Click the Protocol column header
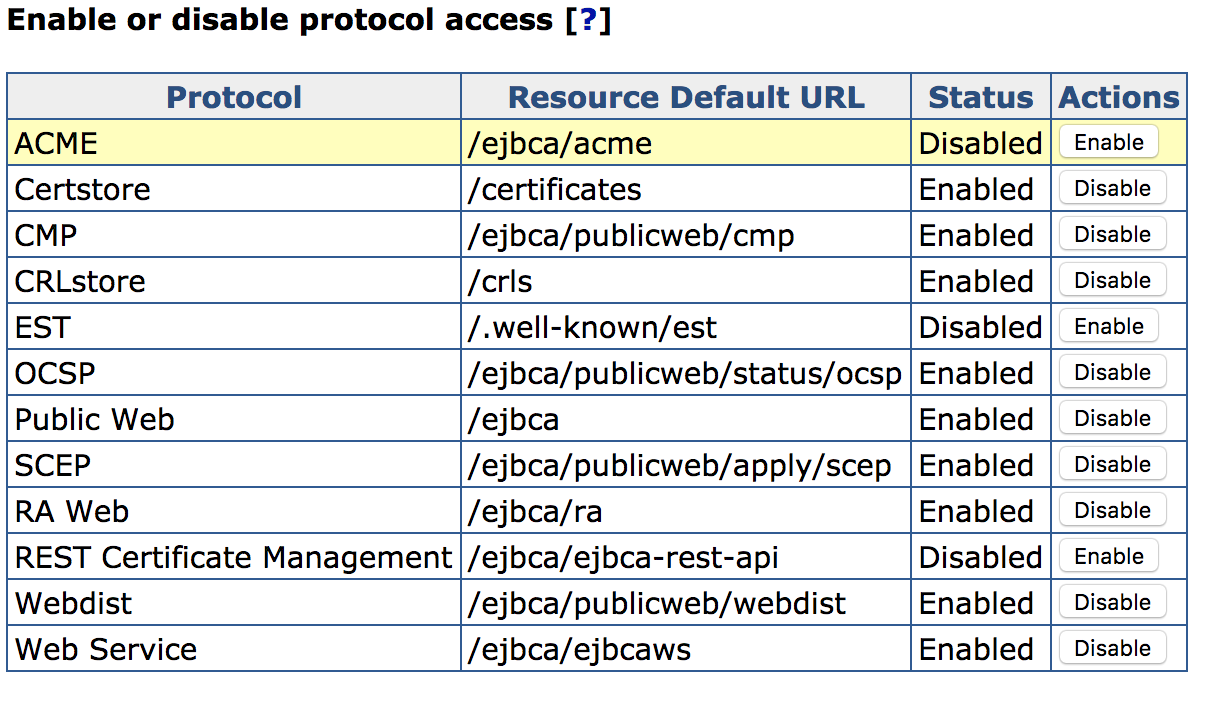The height and width of the screenshot is (710, 1224). coord(234,97)
